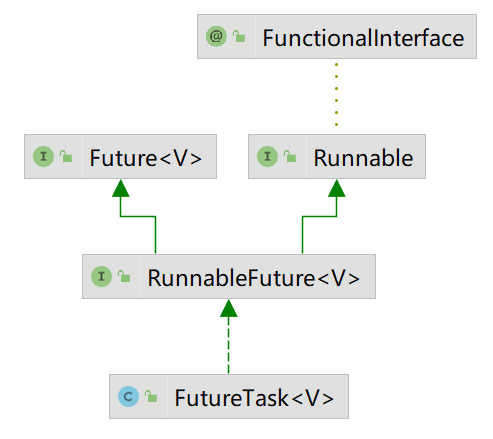
Task: Click the green lock icon beside FunctionalInterface
Action: point(239,36)
